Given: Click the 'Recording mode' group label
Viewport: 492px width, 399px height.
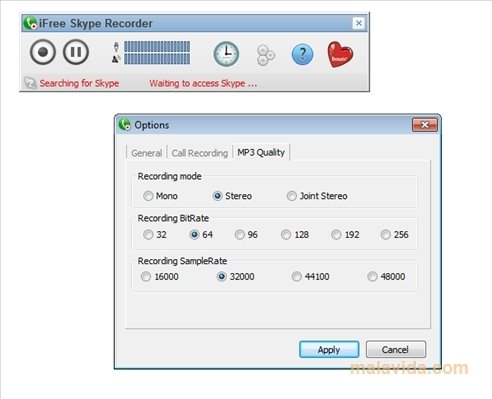Looking at the screenshot, I should click(169, 176).
